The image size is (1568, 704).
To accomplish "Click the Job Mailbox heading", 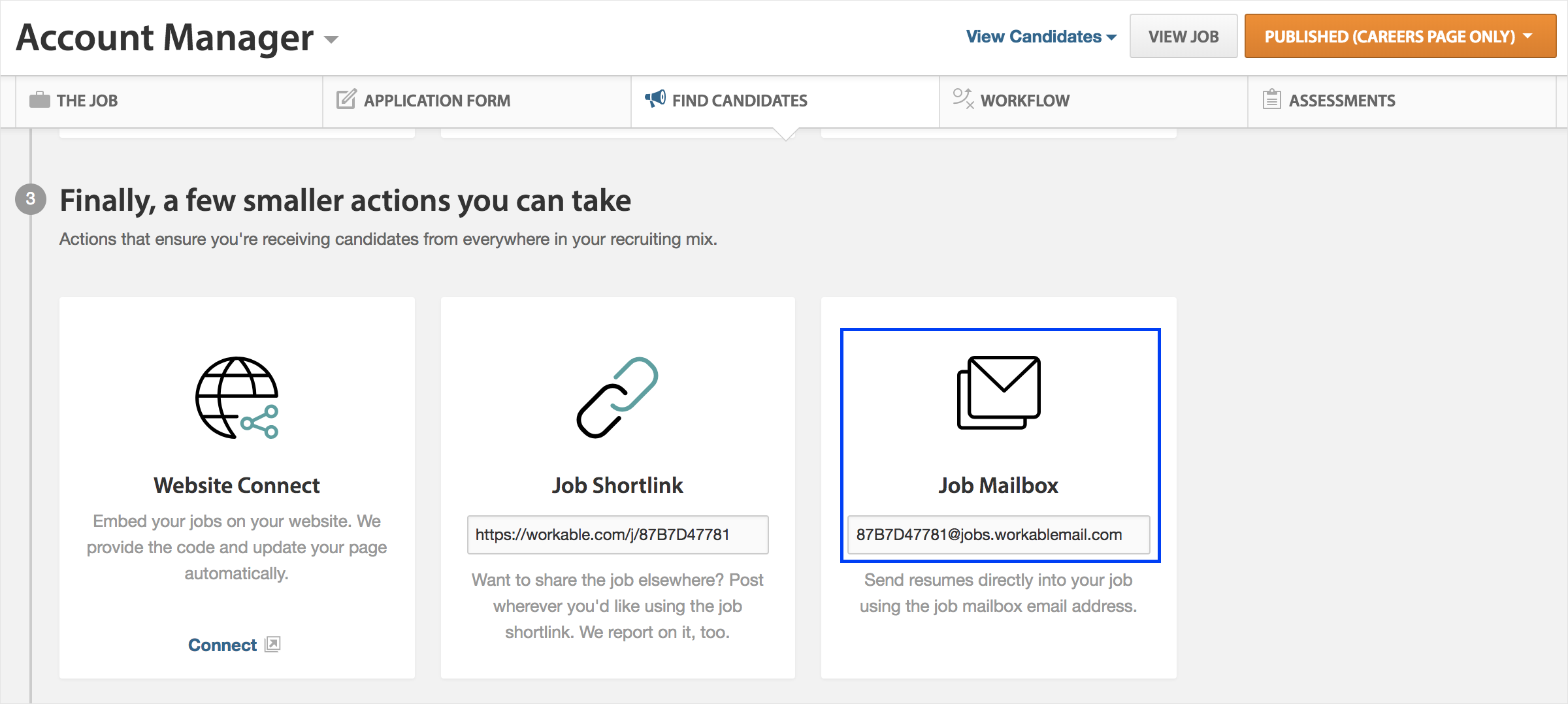I will pyautogui.click(x=998, y=486).
